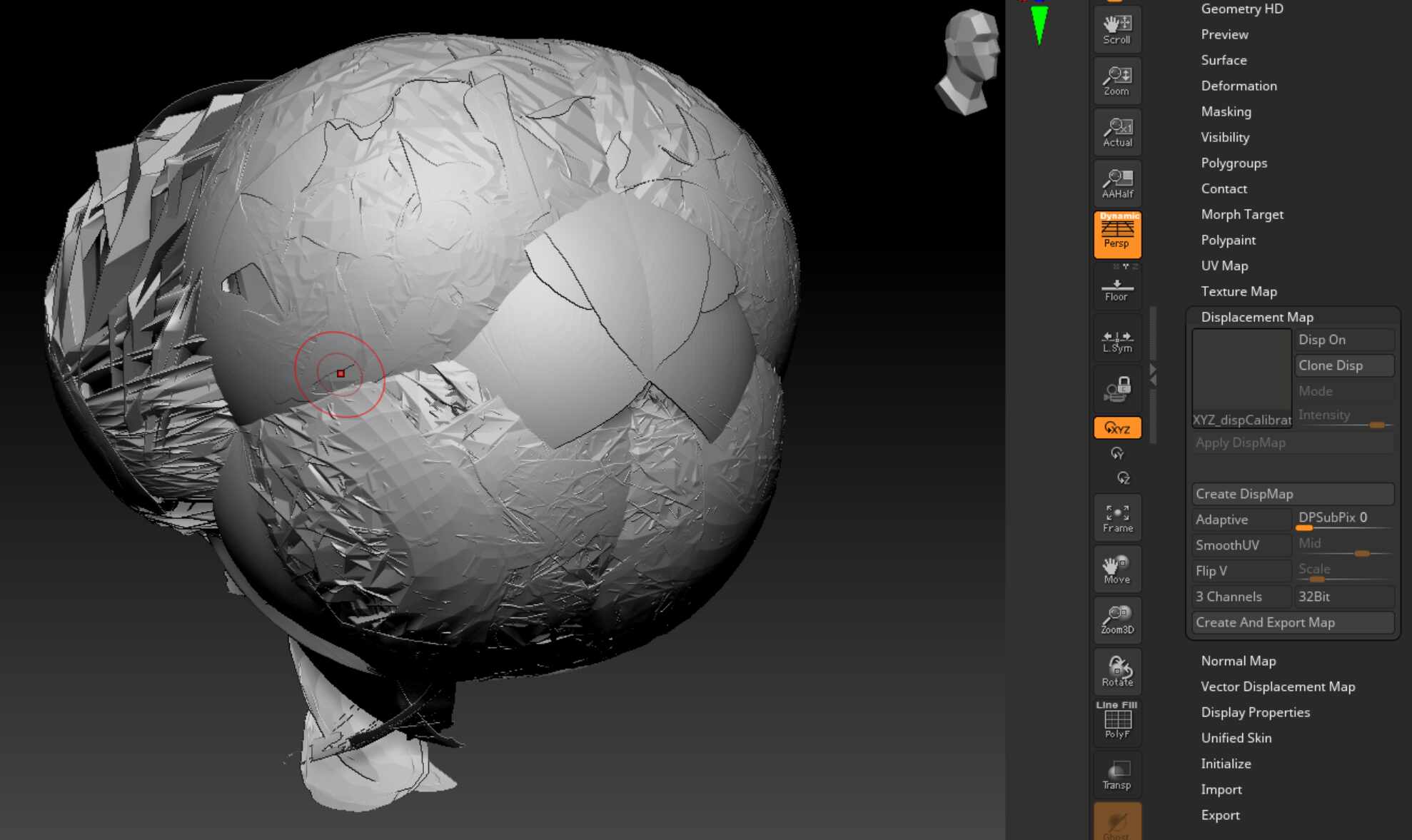Click the Create DispMap button
The width and height of the screenshot is (1412, 840).
tap(1293, 494)
